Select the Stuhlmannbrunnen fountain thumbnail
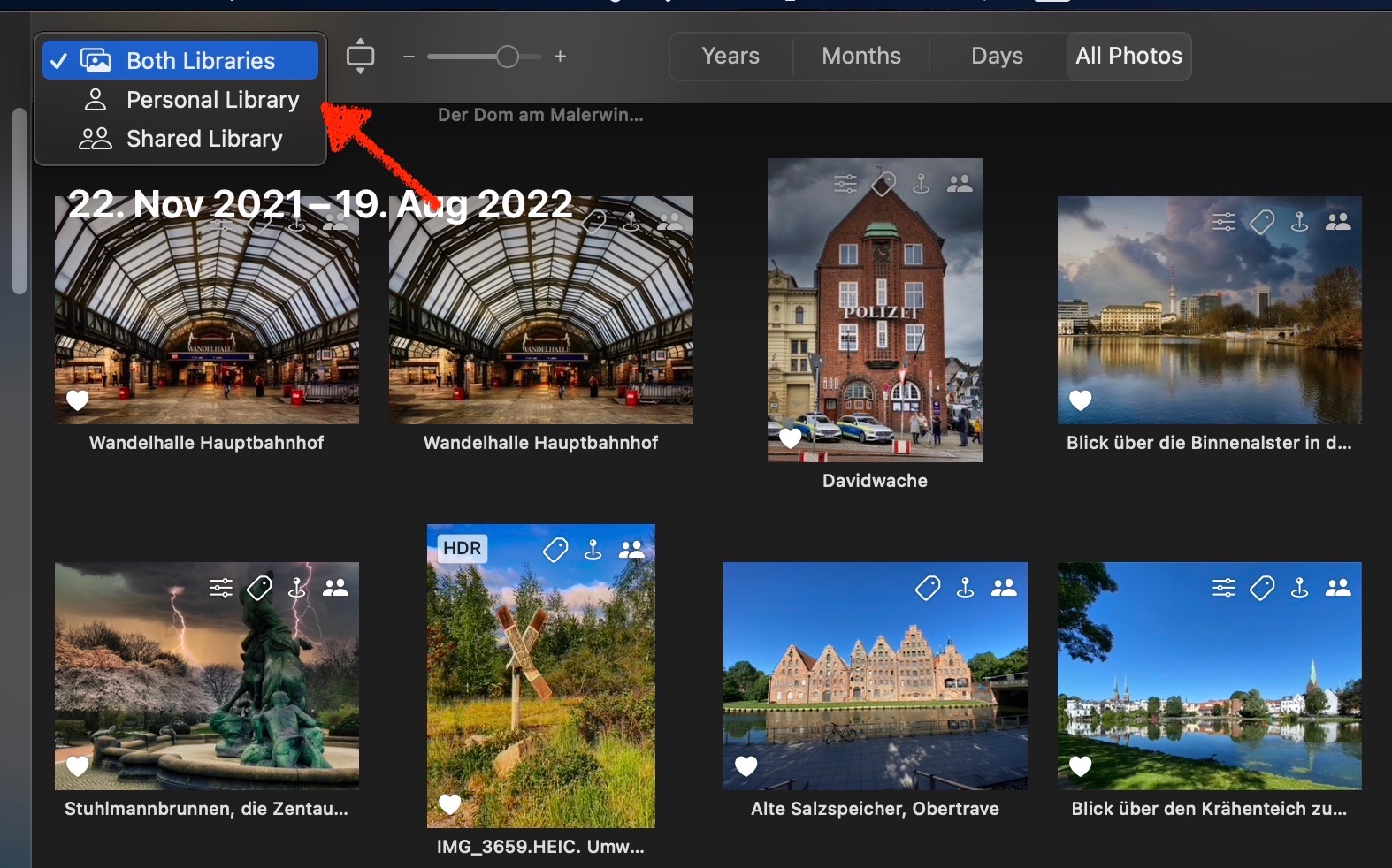This screenshot has width=1392, height=868. [x=207, y=676]
